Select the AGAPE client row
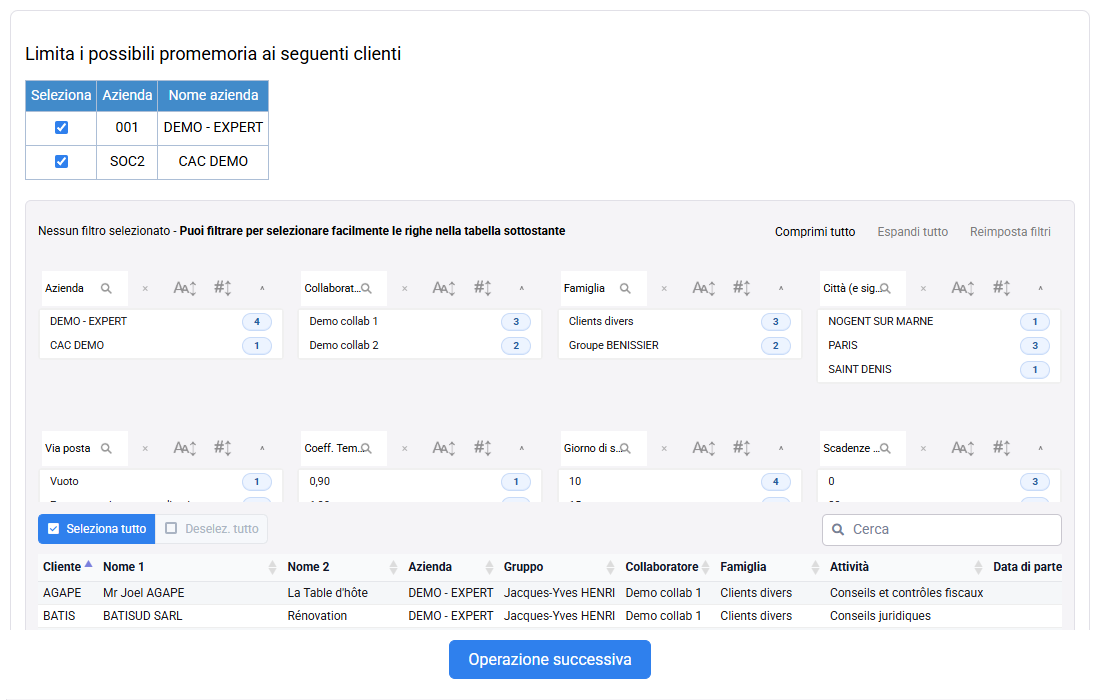1100x700 pixels. [x=550, y=593]
